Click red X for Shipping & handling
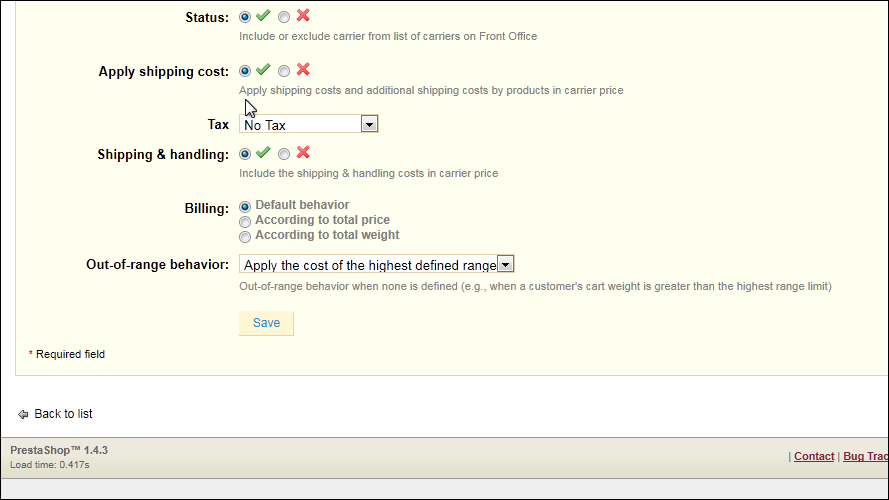Image resolution: width=889 pixels, height=500 pixels. 303,152
